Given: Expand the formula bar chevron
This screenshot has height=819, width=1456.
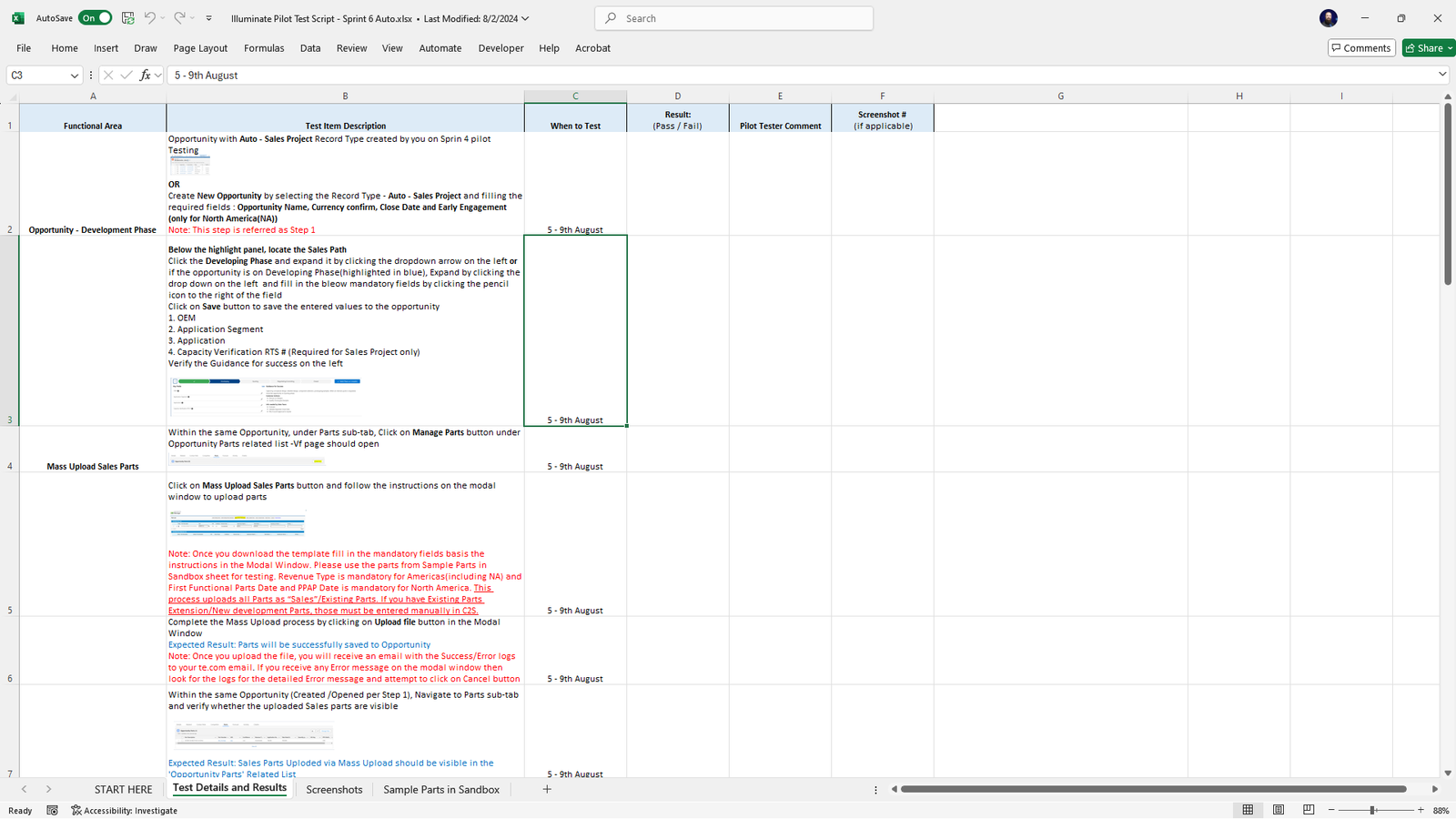Looking at the screenshot, I should coord(1442,75).
